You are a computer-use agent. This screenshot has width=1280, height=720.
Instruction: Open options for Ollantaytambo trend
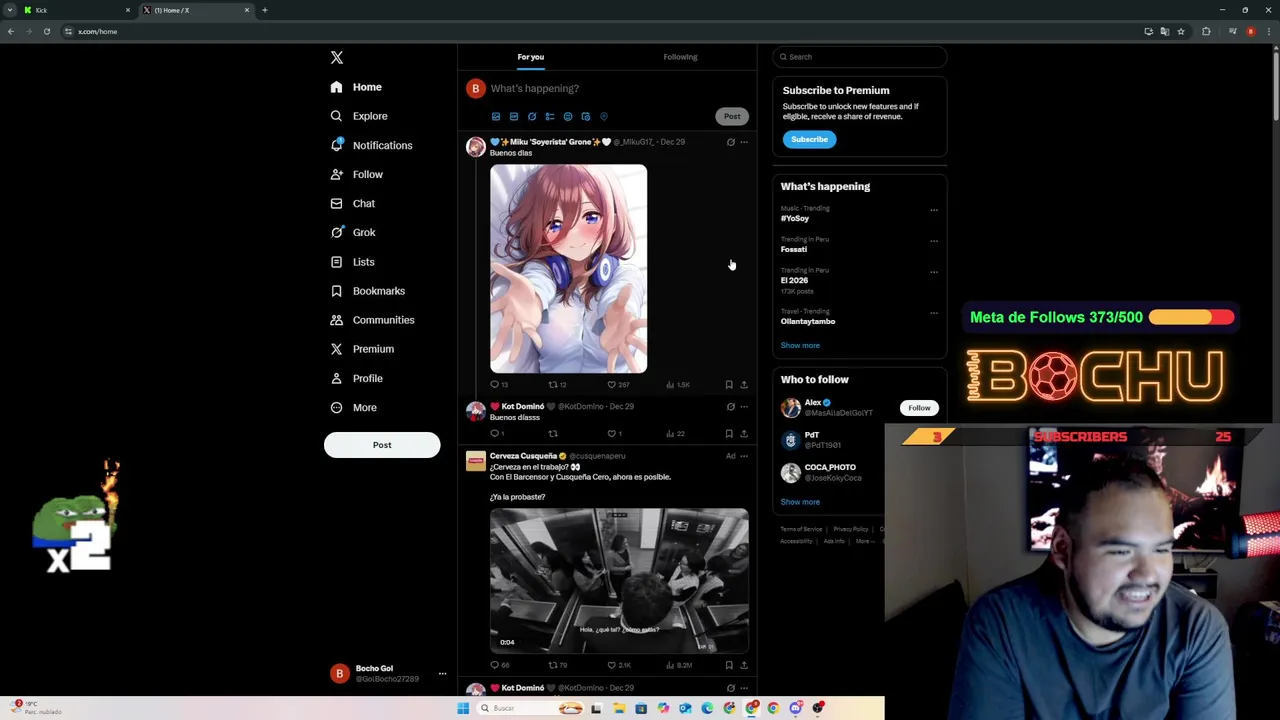(x=934, y=313)
